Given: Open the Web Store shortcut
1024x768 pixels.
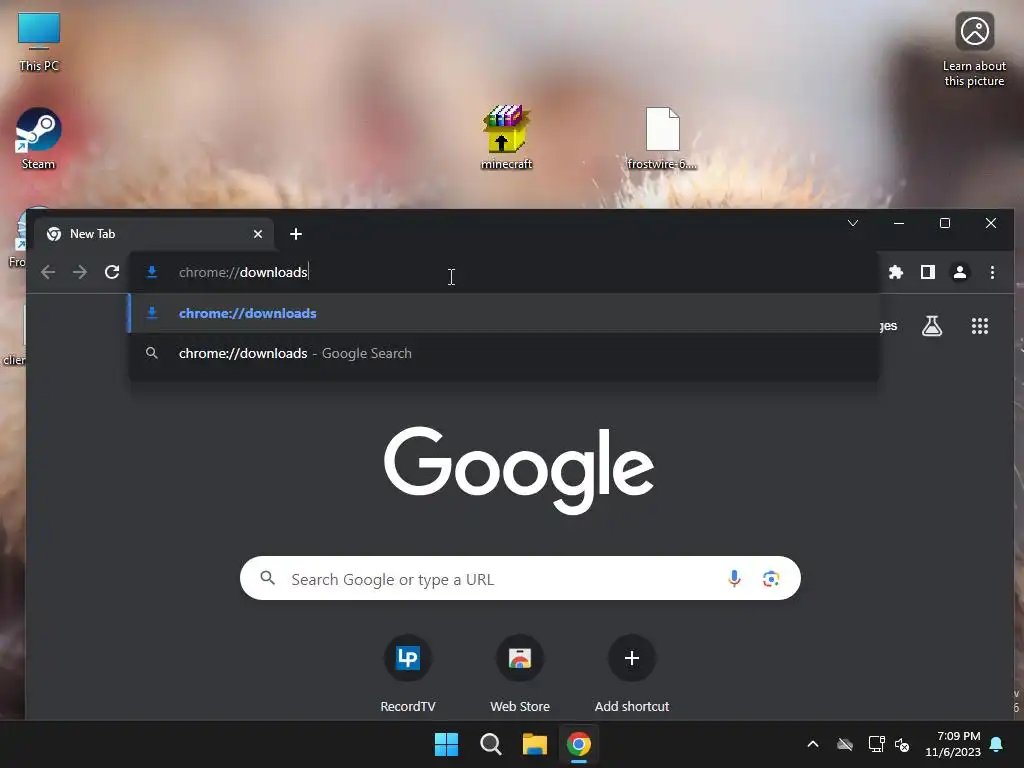Looking at the screenshot, I should 520,675.
